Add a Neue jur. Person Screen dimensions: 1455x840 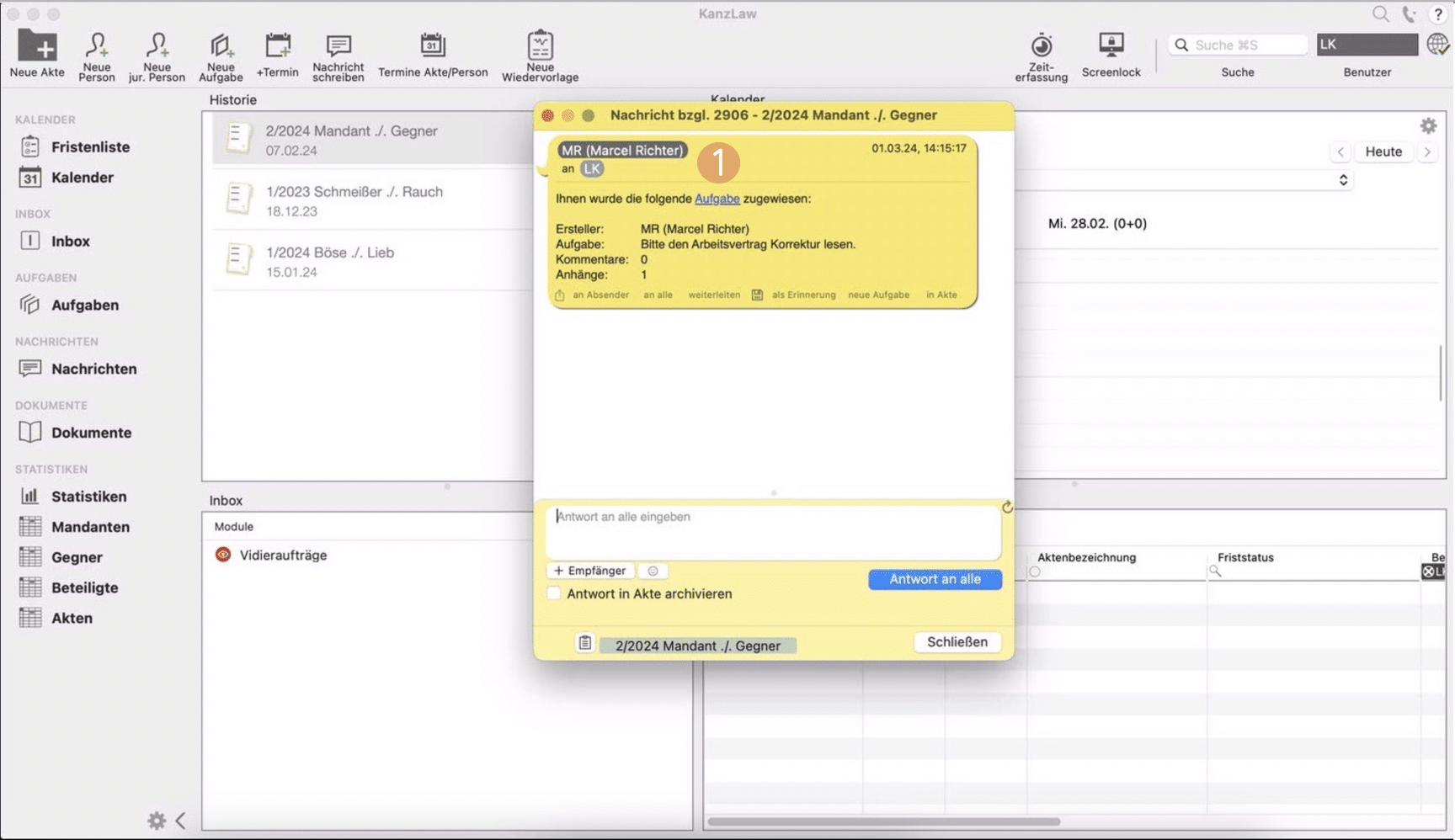coord(157,56)
